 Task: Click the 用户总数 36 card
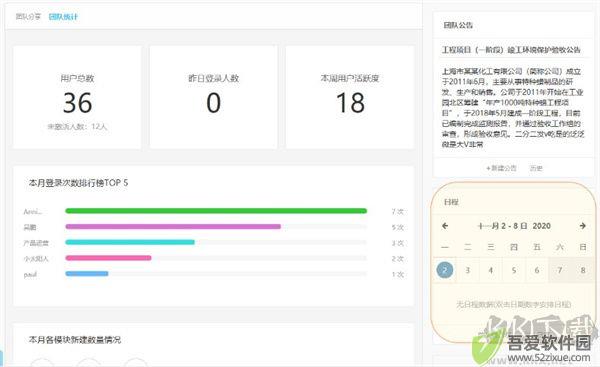coord(77,97)
